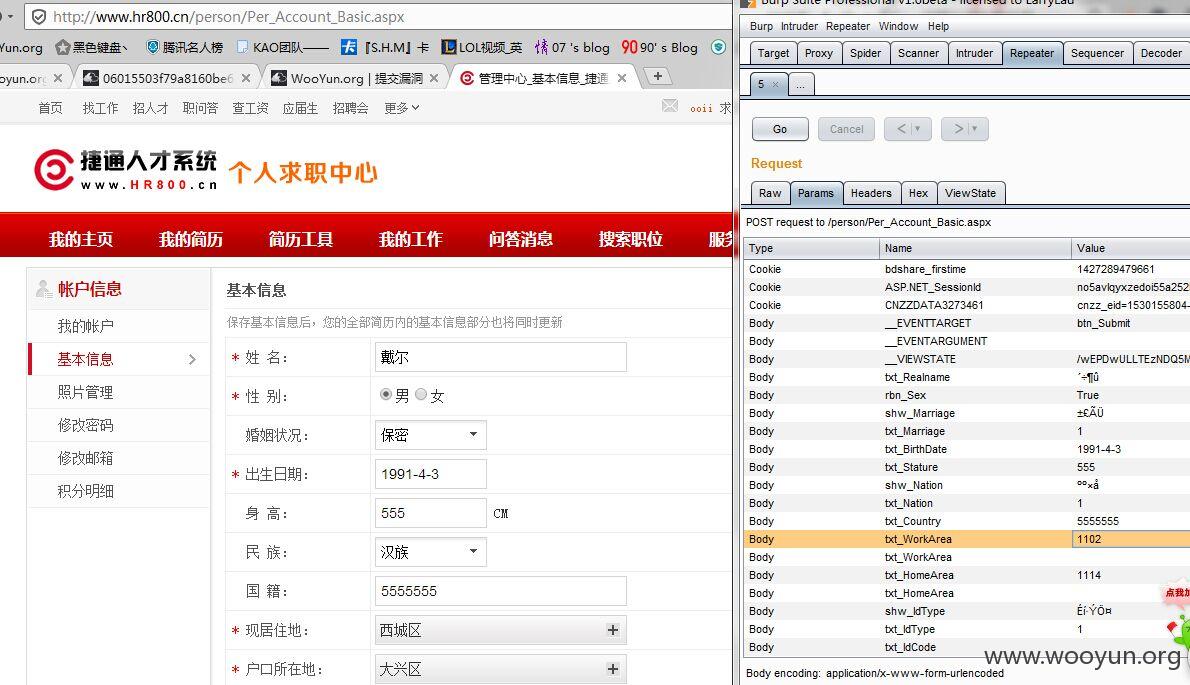Viewport: 1190px width, 685px height.
Task: Click the Go button in Repeater
Action: pos(780,129)
